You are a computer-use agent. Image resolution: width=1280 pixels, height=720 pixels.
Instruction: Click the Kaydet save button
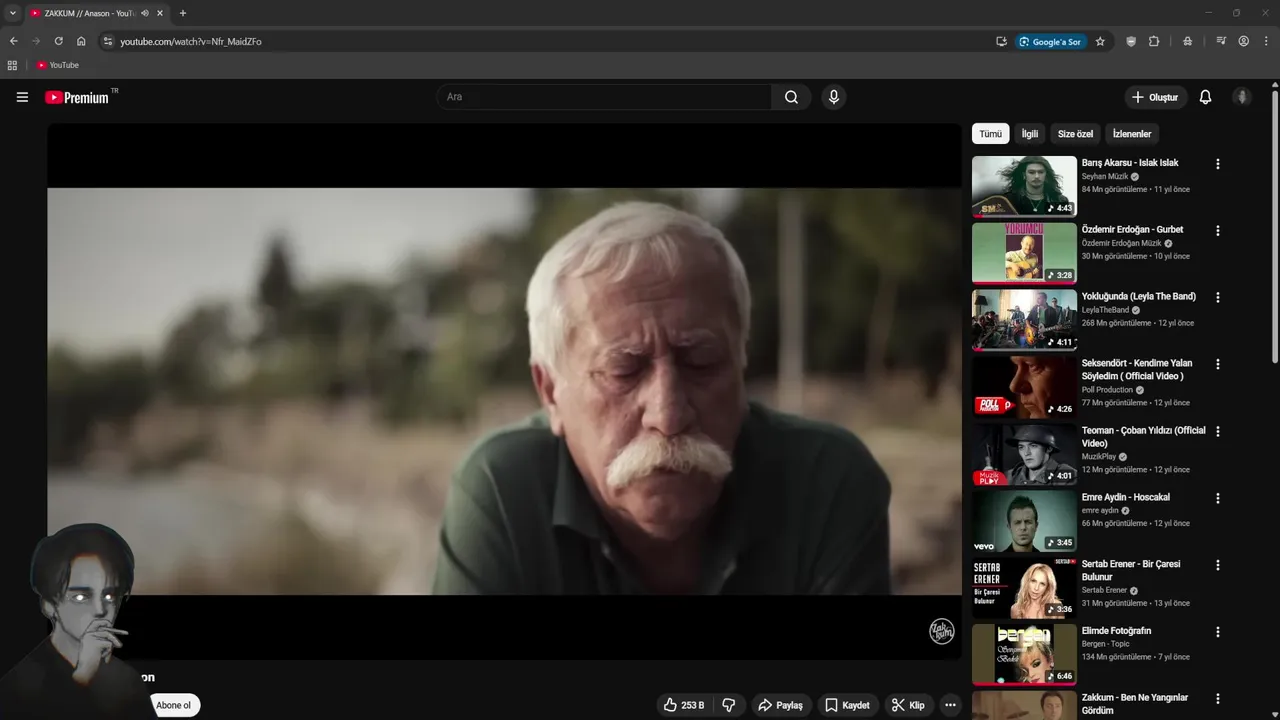847,705
